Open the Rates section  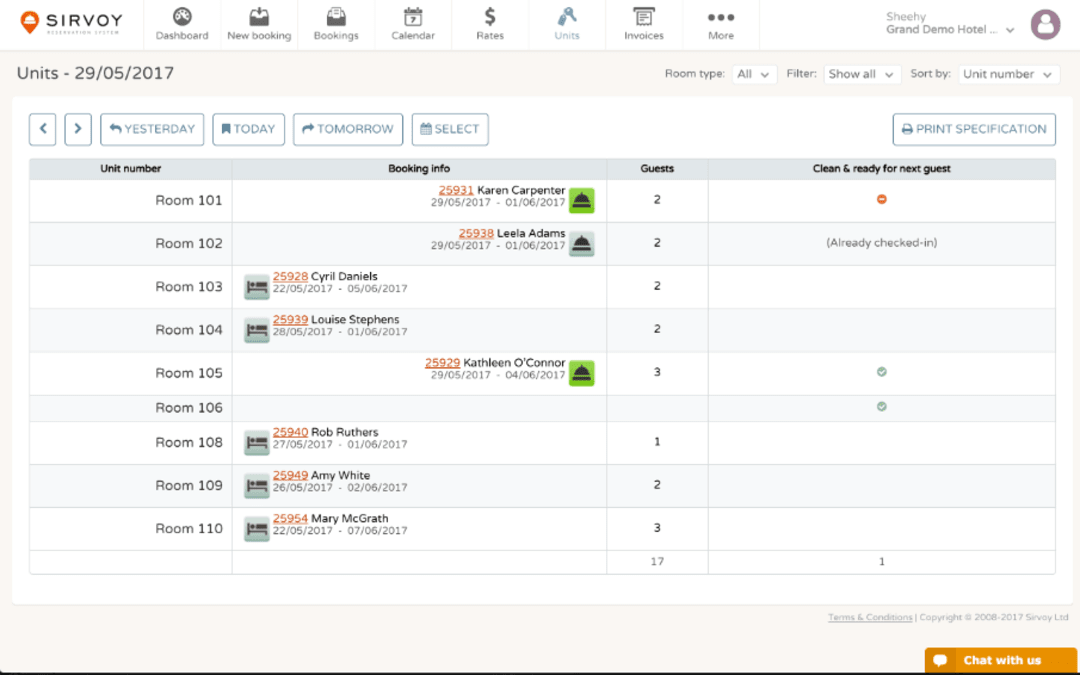click(489, 22)
